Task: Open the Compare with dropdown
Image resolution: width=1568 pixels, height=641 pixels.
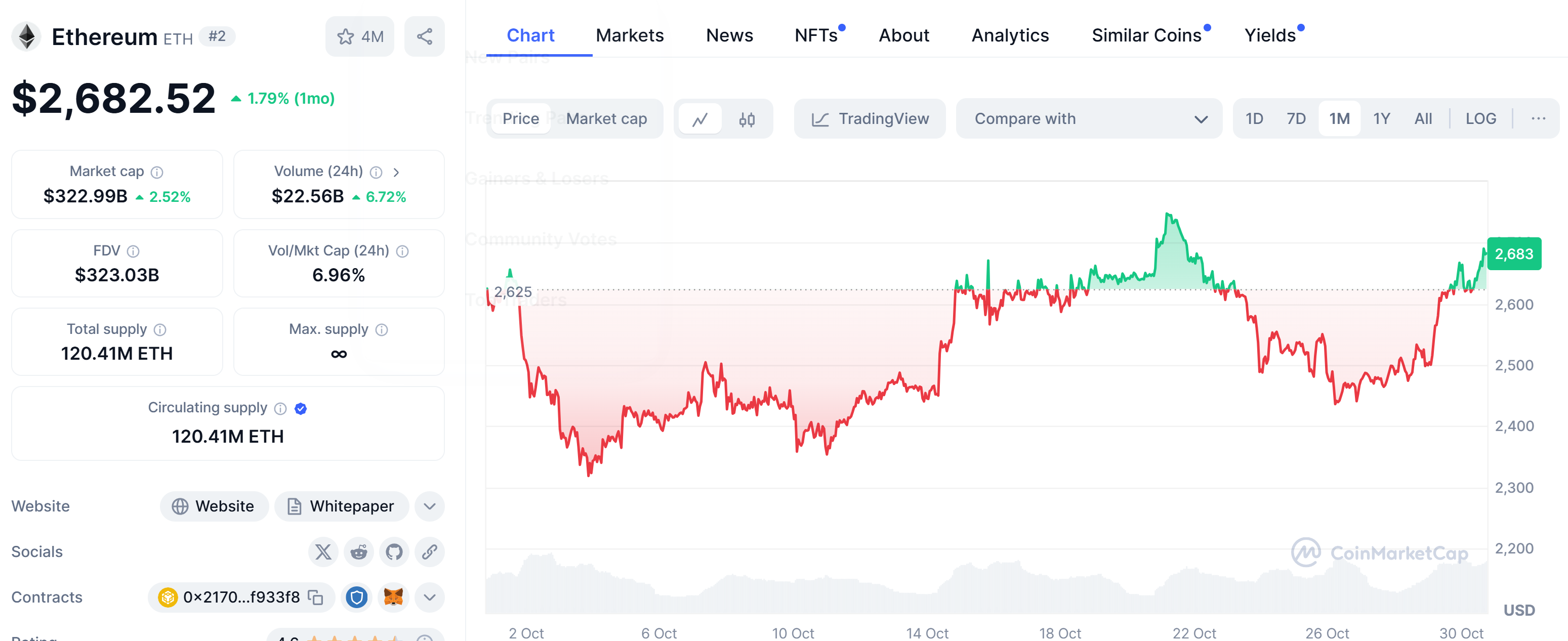Action: point(1088,118)
